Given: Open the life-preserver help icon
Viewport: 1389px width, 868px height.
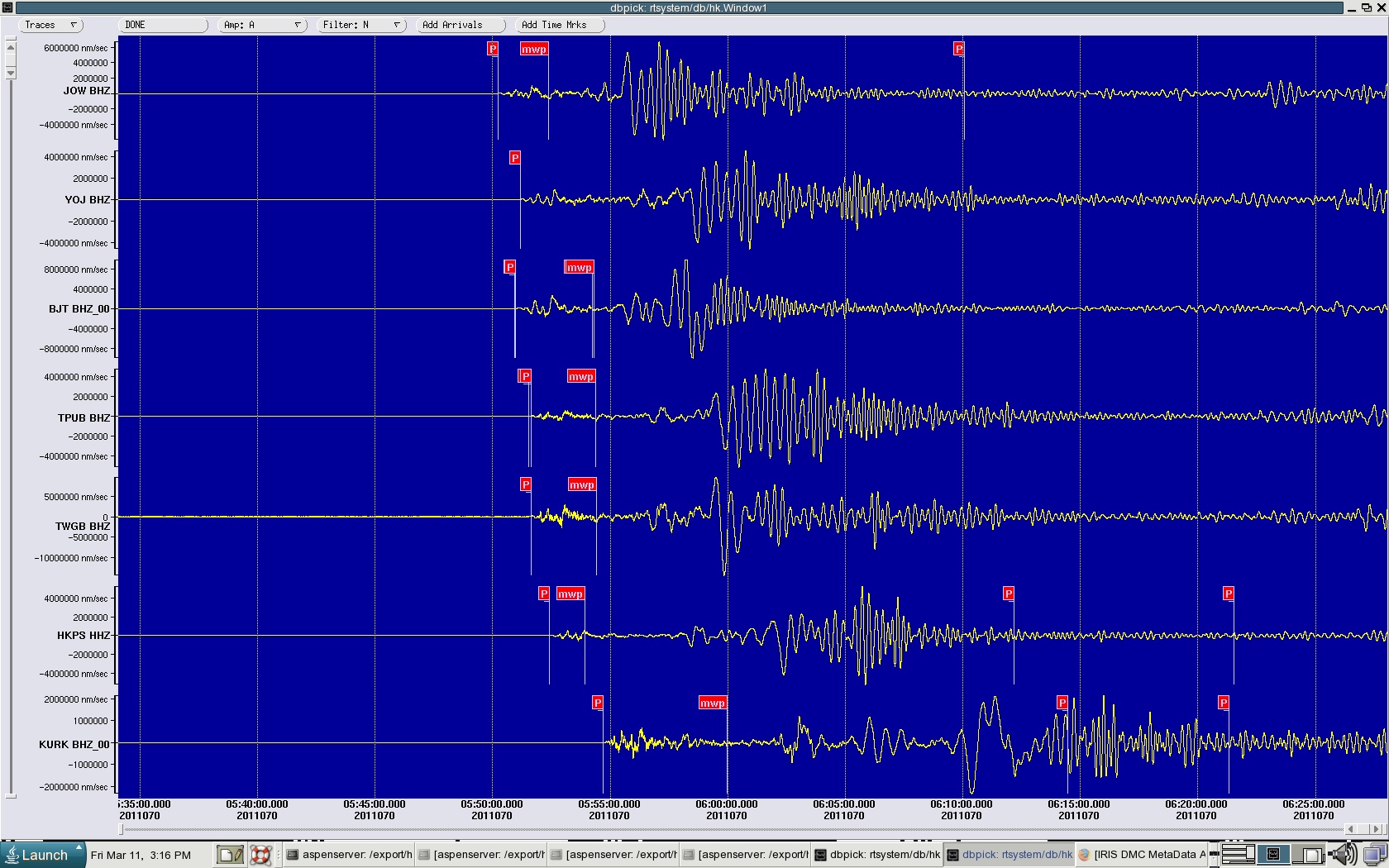Looking at the screenshot, I should point(261,855).
